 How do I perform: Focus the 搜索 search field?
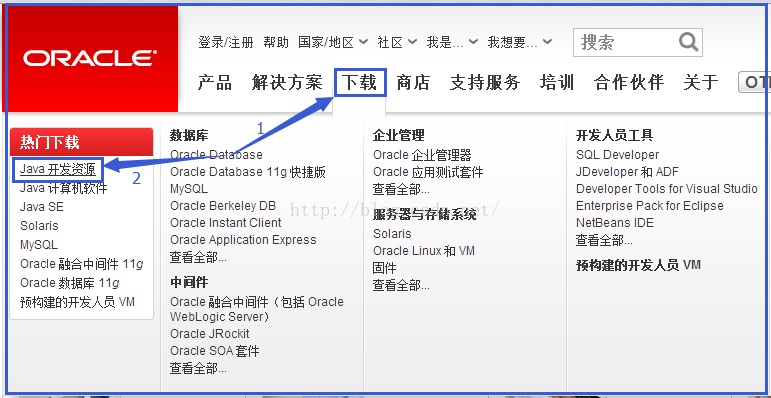637,42
